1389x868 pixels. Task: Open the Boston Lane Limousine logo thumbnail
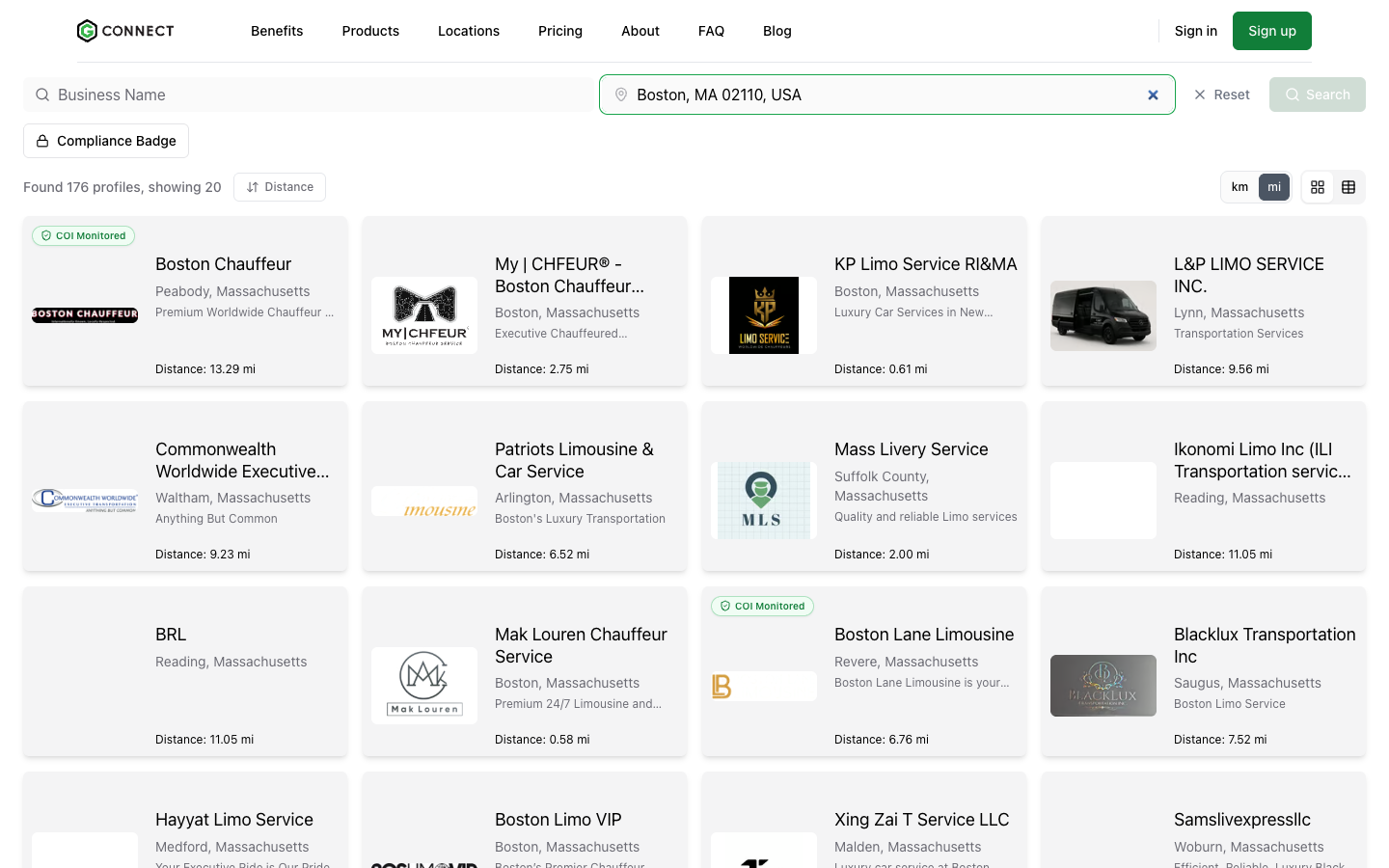(x=764, y=686)
